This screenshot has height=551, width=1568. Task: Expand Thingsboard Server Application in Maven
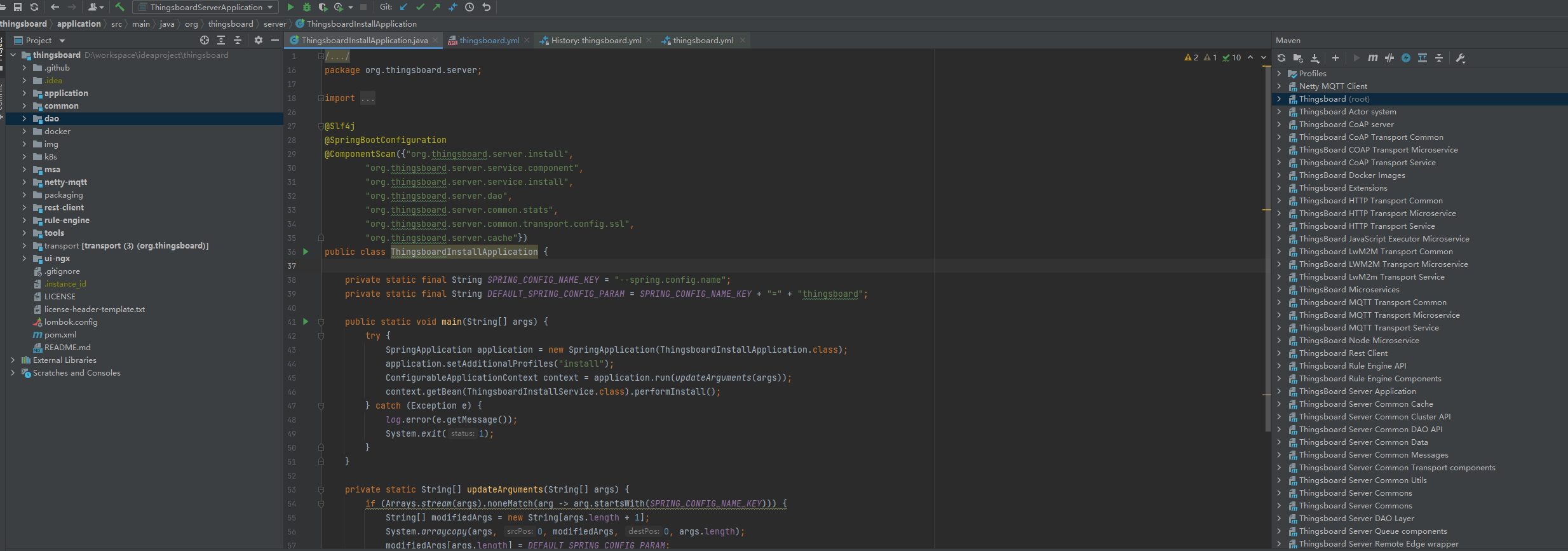(1279, 391)
